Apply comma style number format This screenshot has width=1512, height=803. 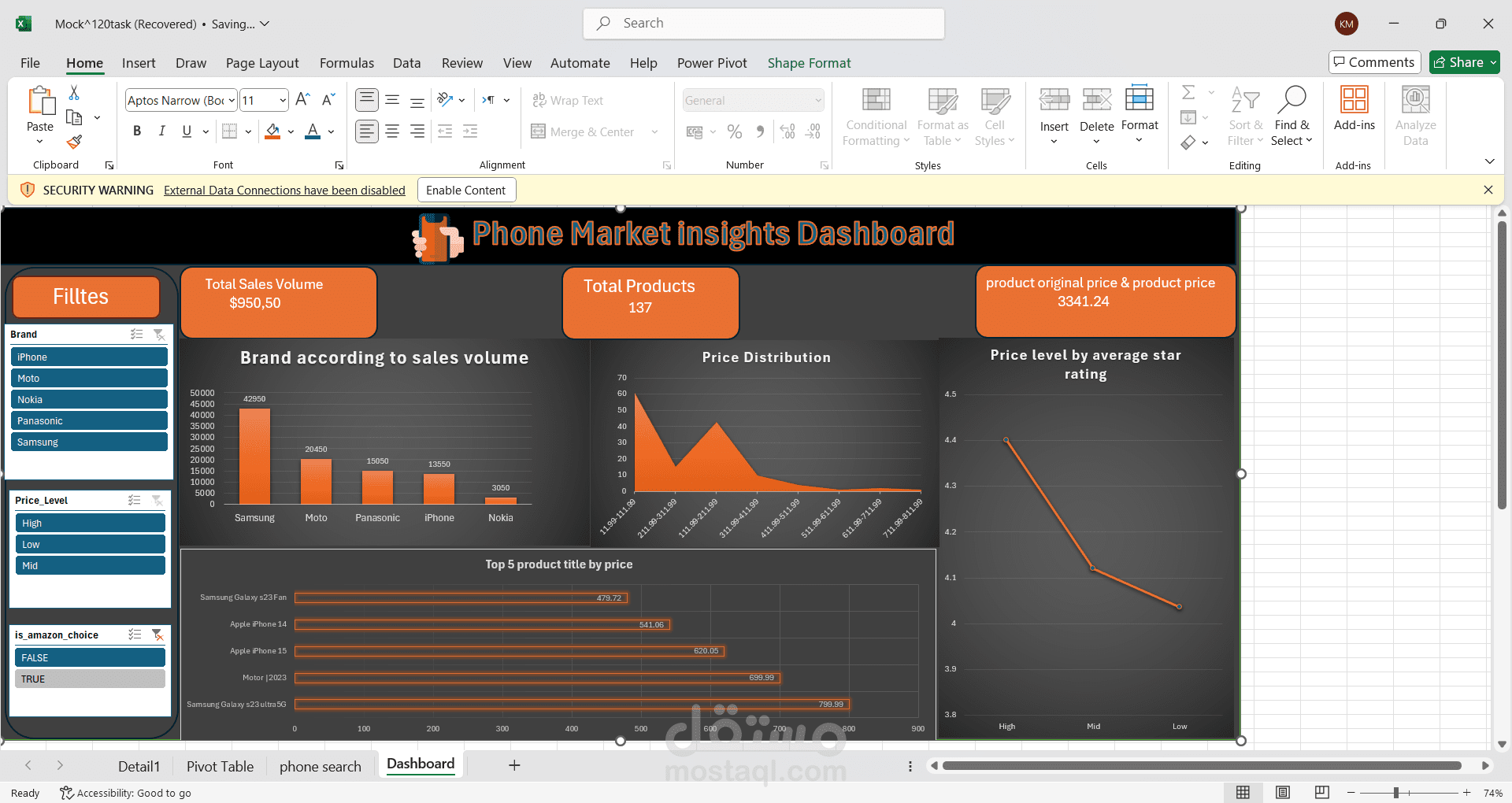pos(760,131)
